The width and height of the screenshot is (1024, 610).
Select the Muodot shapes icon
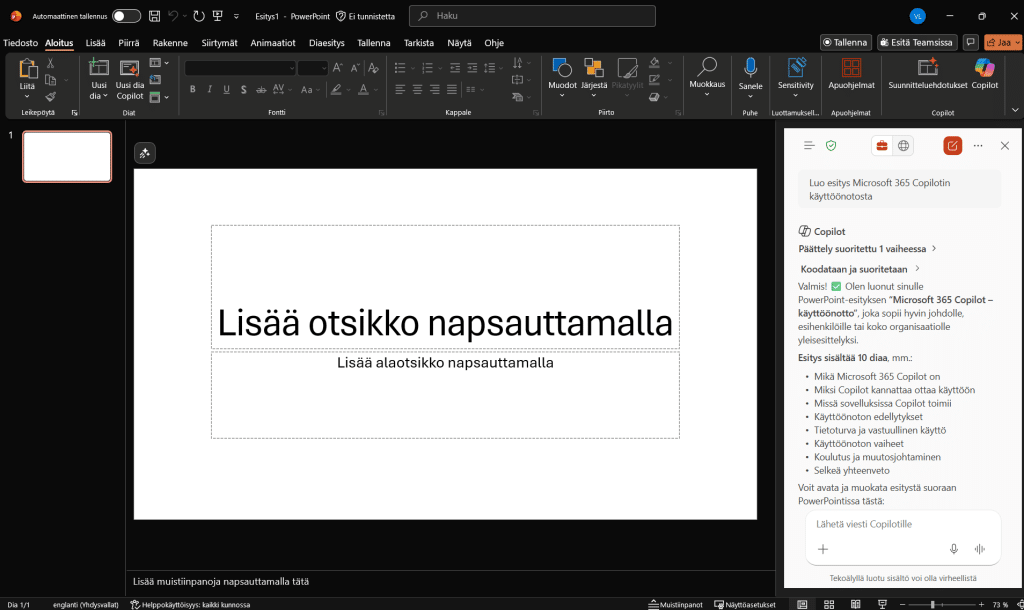click(x=562, y=68)
